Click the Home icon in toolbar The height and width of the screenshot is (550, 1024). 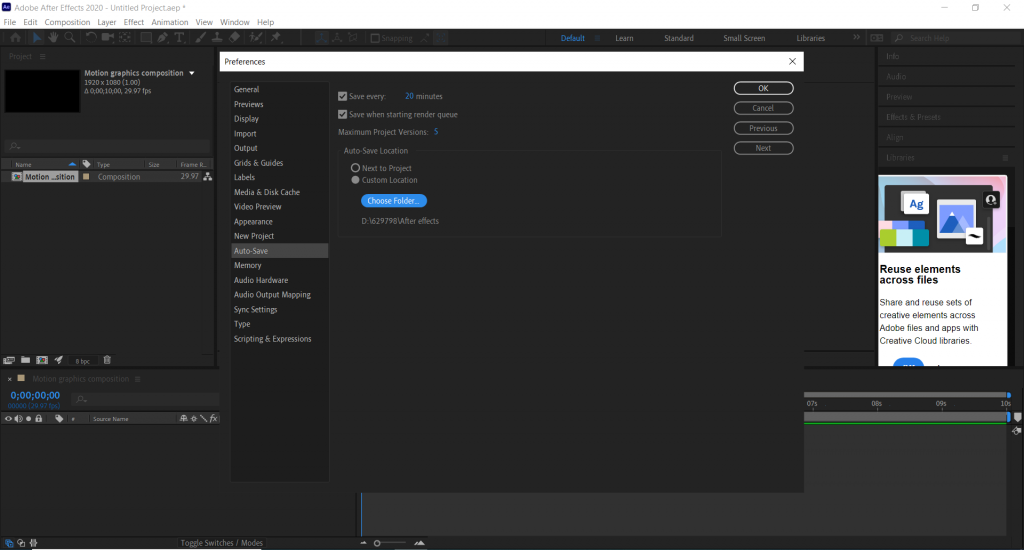pos(15,38)
